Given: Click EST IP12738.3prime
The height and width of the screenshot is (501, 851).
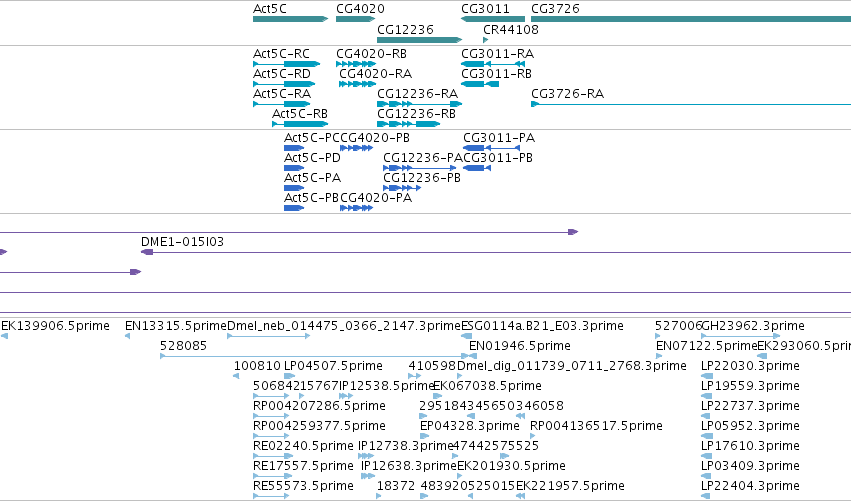Looking at the screenshot, I should pyautogui.click(x=366, y=457).
